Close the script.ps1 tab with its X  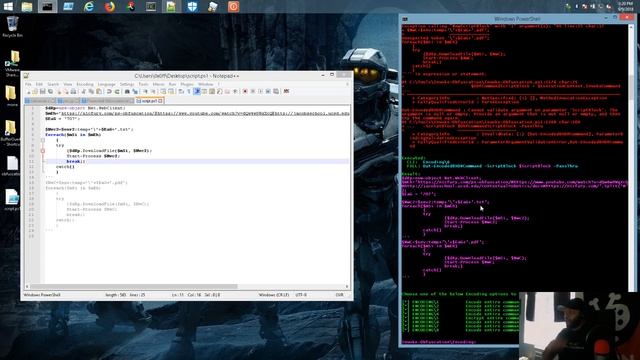(x=160, y=100)
